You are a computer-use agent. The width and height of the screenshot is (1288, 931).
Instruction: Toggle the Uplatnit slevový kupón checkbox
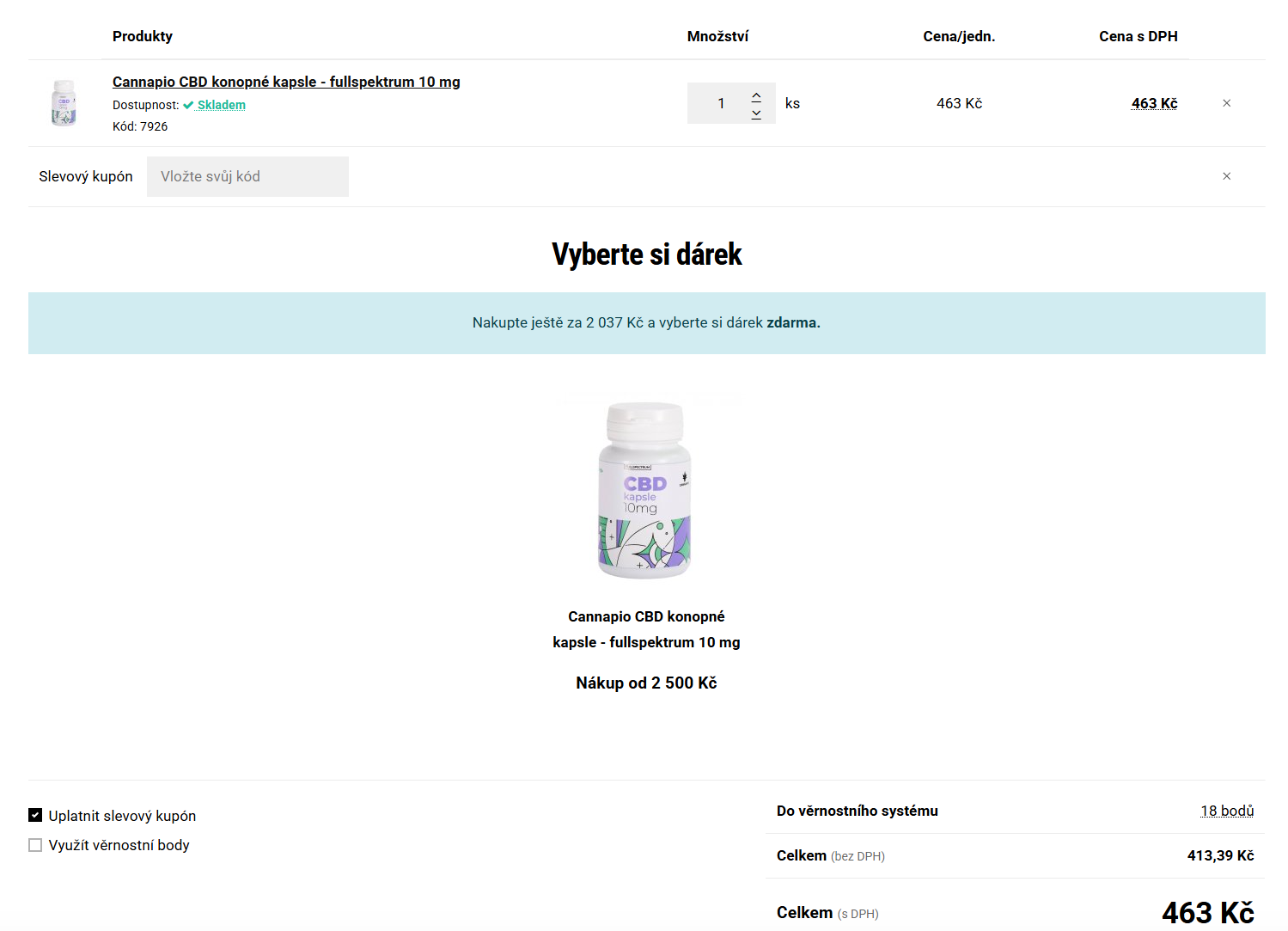coord(35,815)
